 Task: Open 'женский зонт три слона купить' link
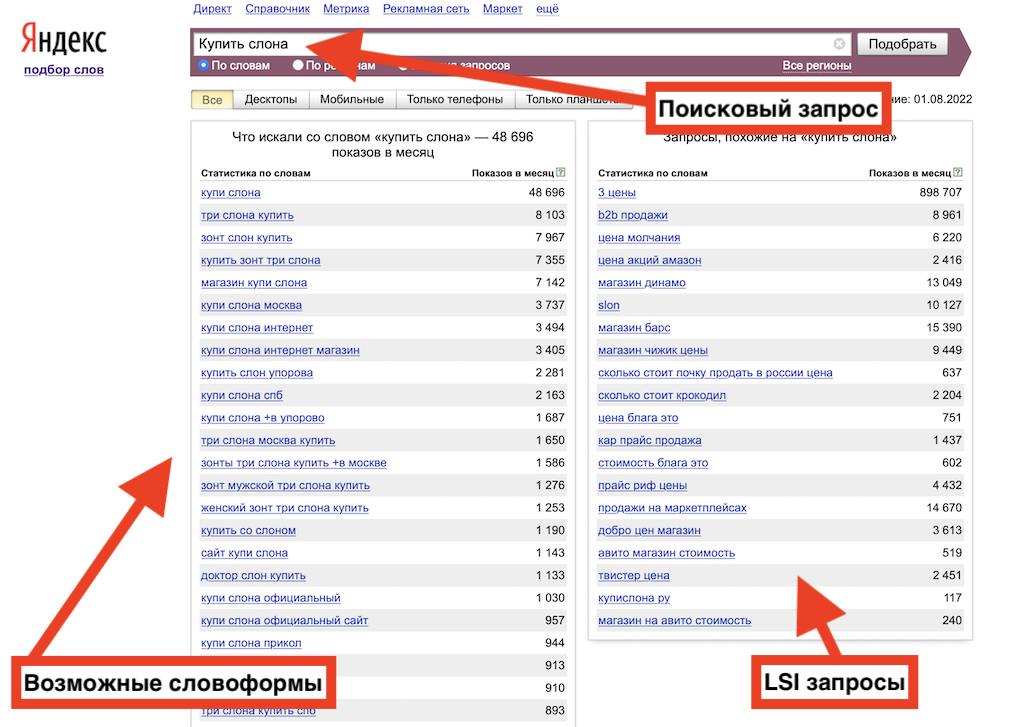coord(285,508)
